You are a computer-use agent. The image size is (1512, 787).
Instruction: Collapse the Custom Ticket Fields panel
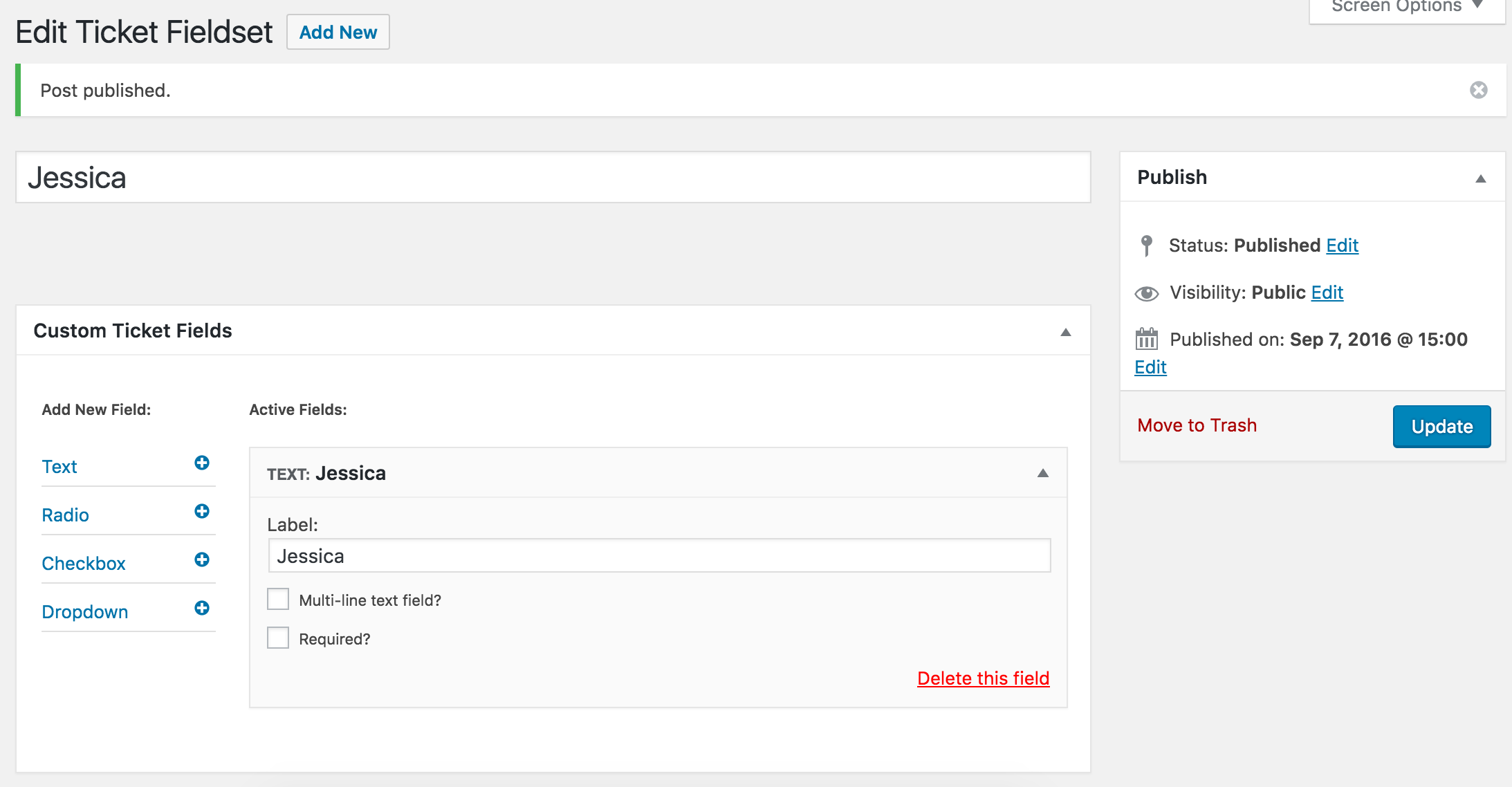point(1066,332)
